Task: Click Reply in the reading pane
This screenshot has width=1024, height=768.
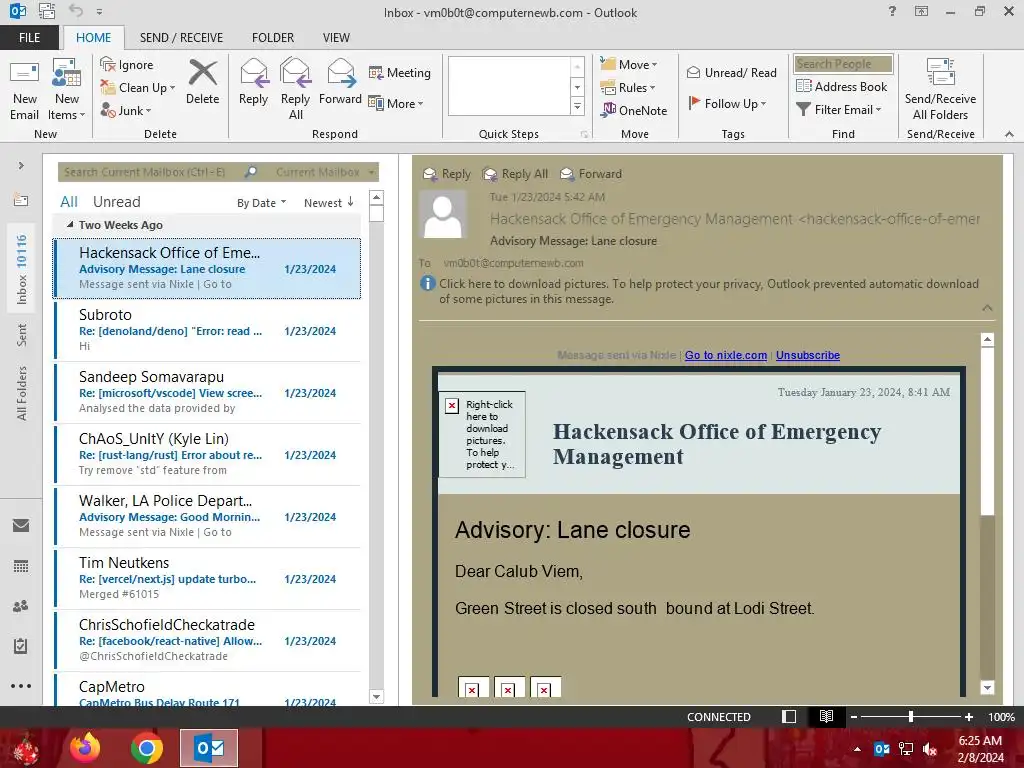Action: 447,174
